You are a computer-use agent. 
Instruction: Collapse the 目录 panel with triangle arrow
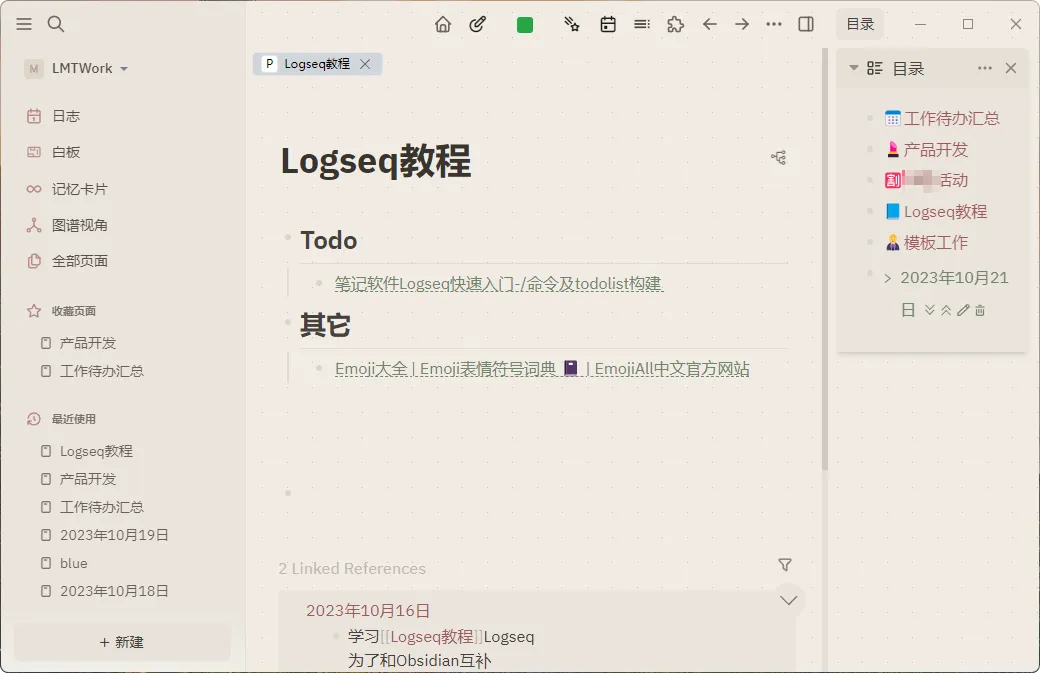[x=854, y=68]
